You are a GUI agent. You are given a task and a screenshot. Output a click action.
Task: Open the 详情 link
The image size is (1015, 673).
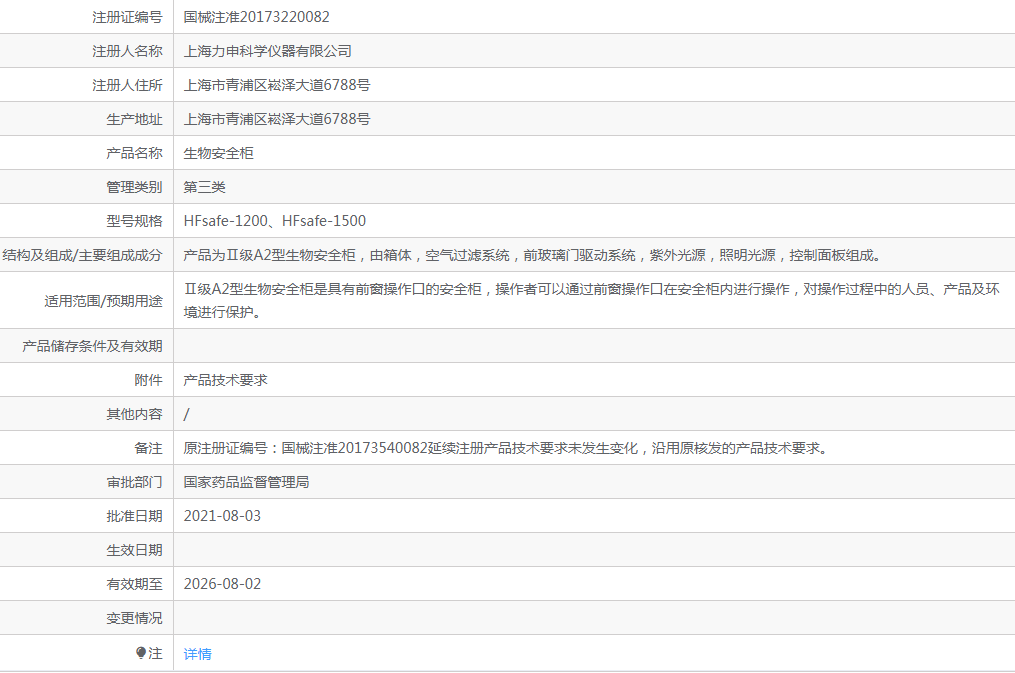point(197,654)
